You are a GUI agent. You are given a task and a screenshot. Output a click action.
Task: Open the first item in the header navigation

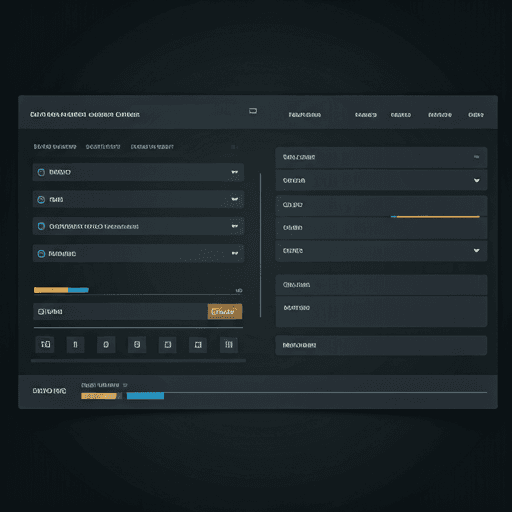305,115
